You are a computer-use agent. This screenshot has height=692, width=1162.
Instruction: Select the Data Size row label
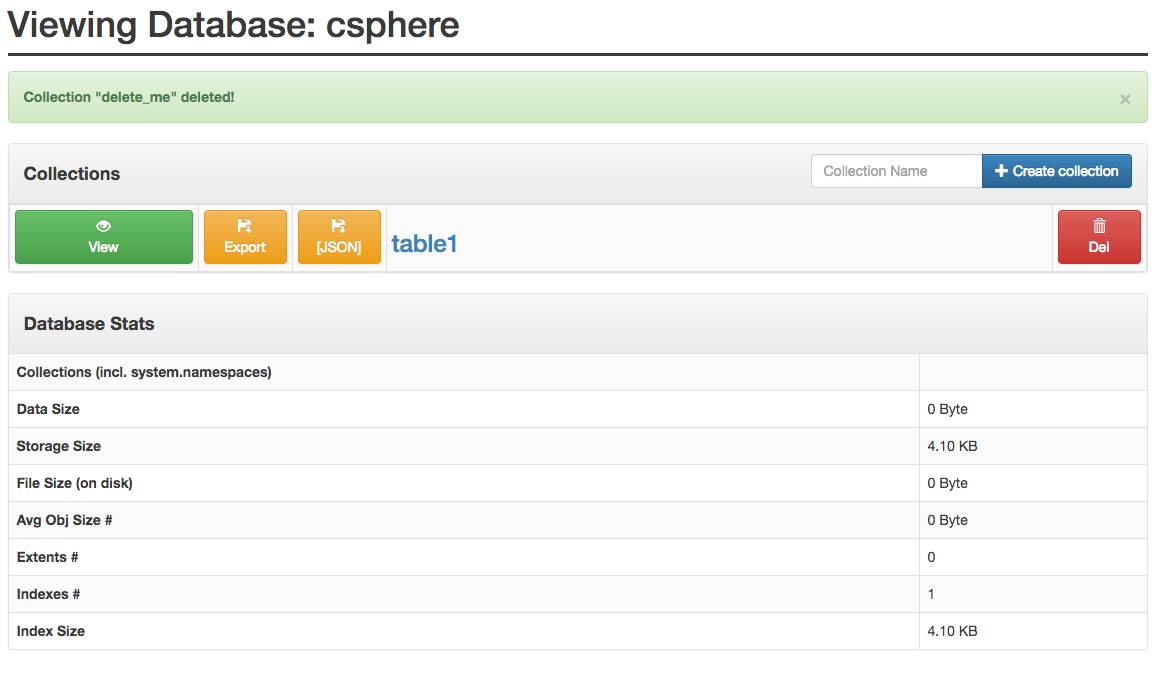click(x=48, y=409)
